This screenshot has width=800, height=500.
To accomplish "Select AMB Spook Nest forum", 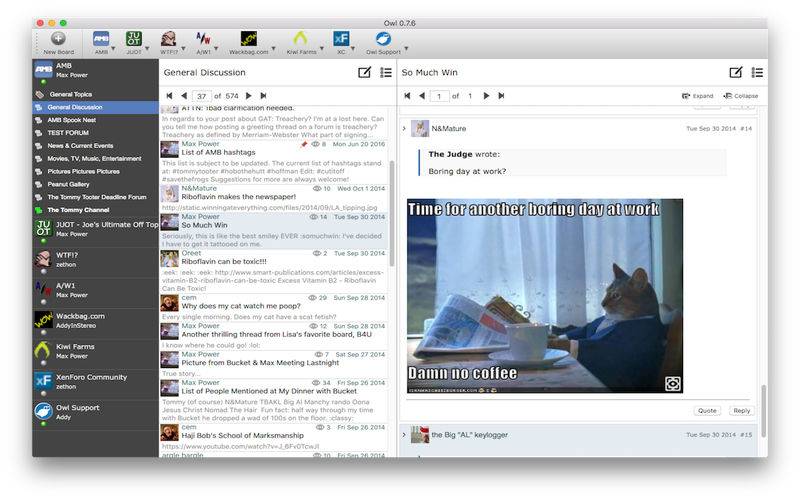I will pyautogui.click(x=95, y=120).
